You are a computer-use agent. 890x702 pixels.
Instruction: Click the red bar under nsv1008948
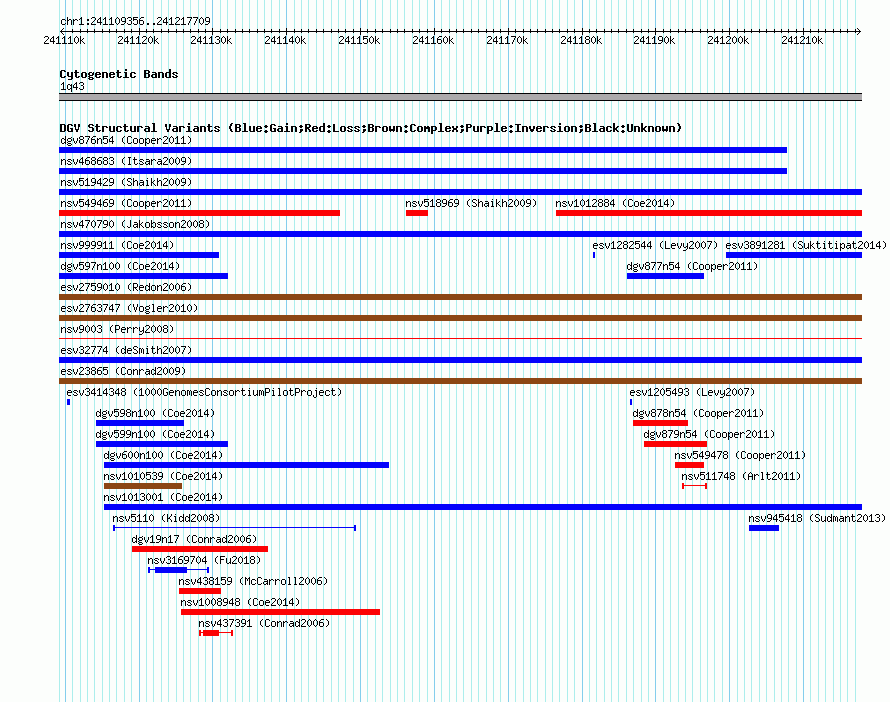click(x=280, y=612)
